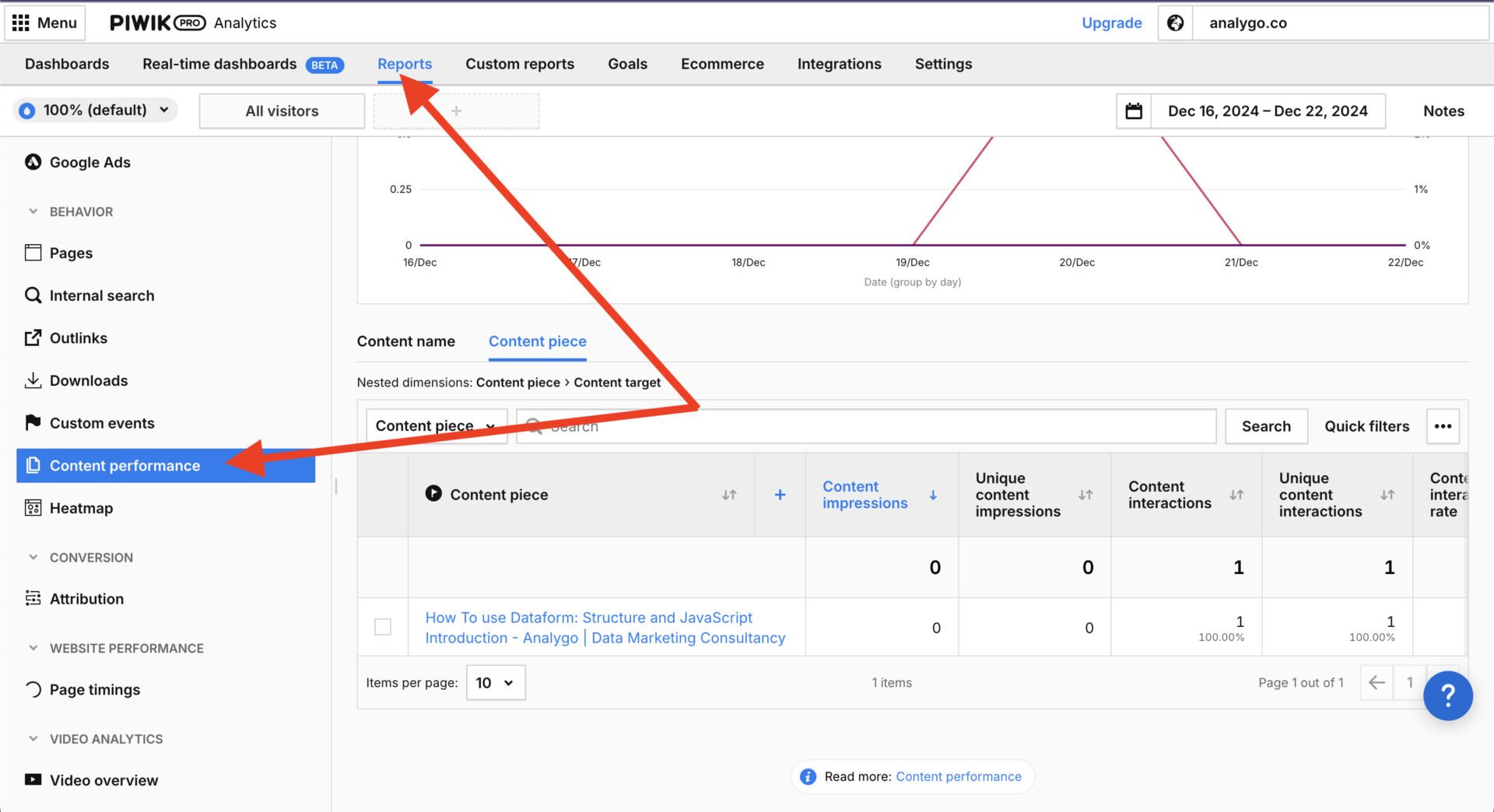Viewport: 1494px width, 812px height.
Task: Select the Pages report icon in sidebar
Action: click(33, 252)
